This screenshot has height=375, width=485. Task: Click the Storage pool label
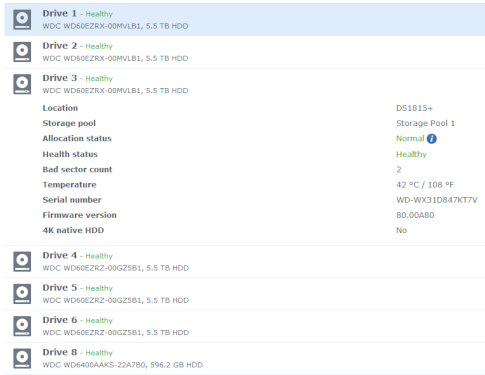click(69, 123)
